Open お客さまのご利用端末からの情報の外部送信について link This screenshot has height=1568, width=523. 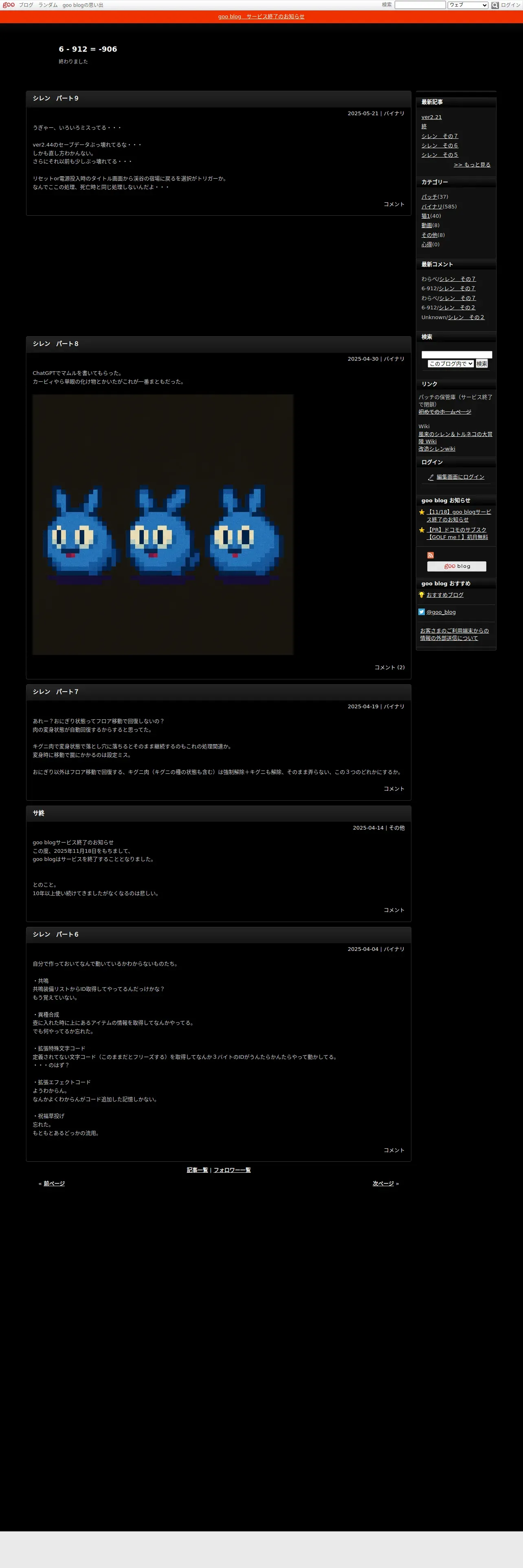click(454, 634)
